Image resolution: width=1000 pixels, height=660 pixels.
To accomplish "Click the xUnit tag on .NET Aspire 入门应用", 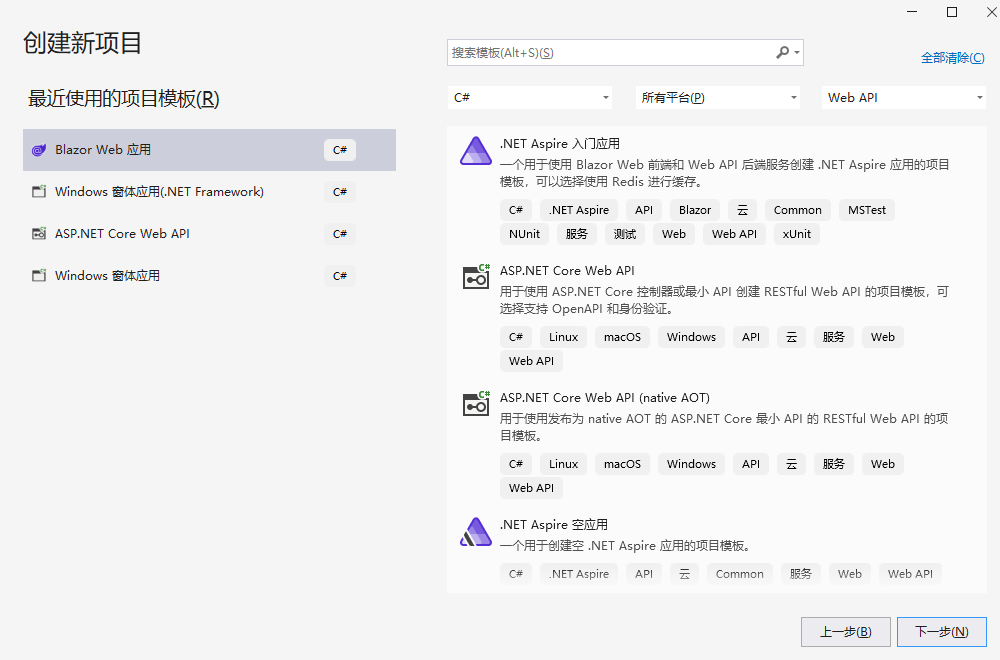I will [797, 234].
